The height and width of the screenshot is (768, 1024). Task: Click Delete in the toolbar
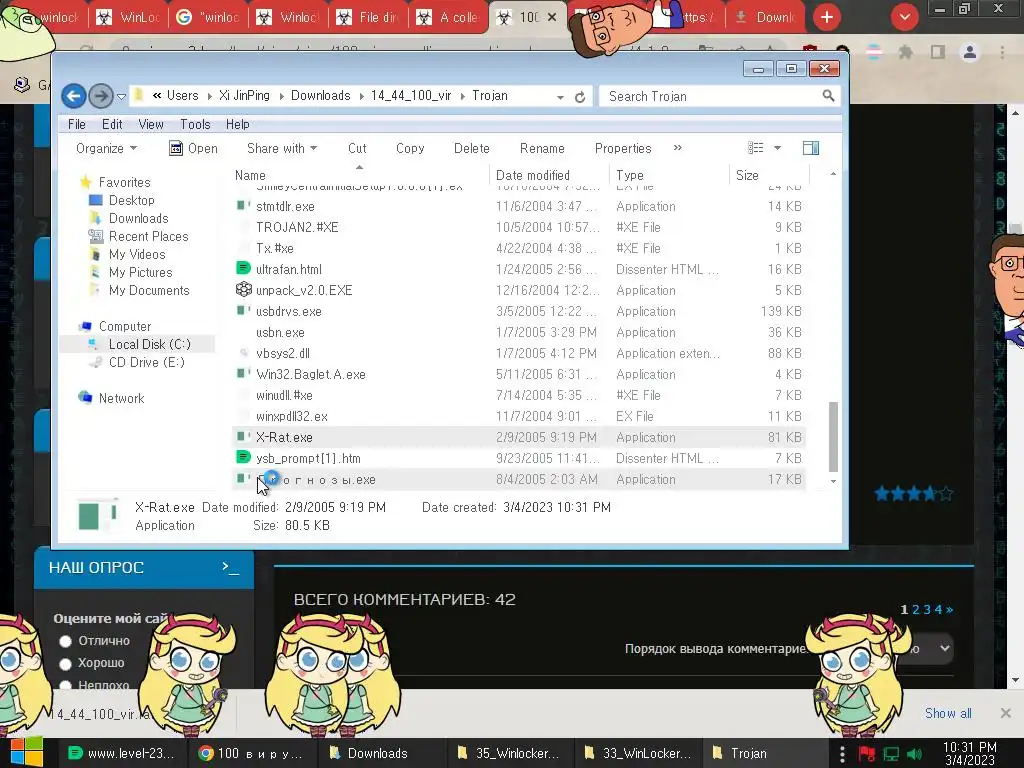point(472,148)
